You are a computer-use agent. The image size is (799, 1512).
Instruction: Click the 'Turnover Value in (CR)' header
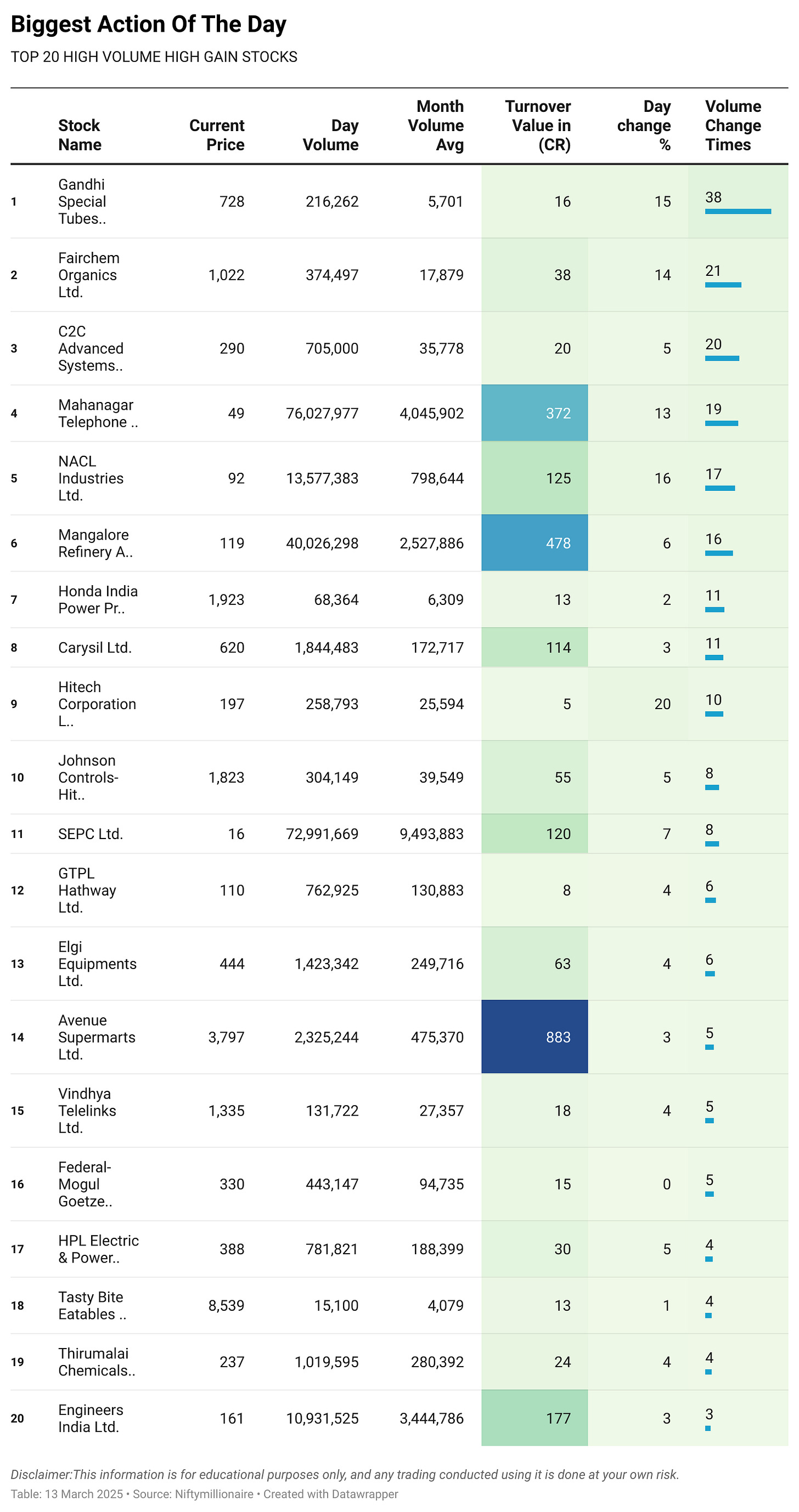pos(538,126)
